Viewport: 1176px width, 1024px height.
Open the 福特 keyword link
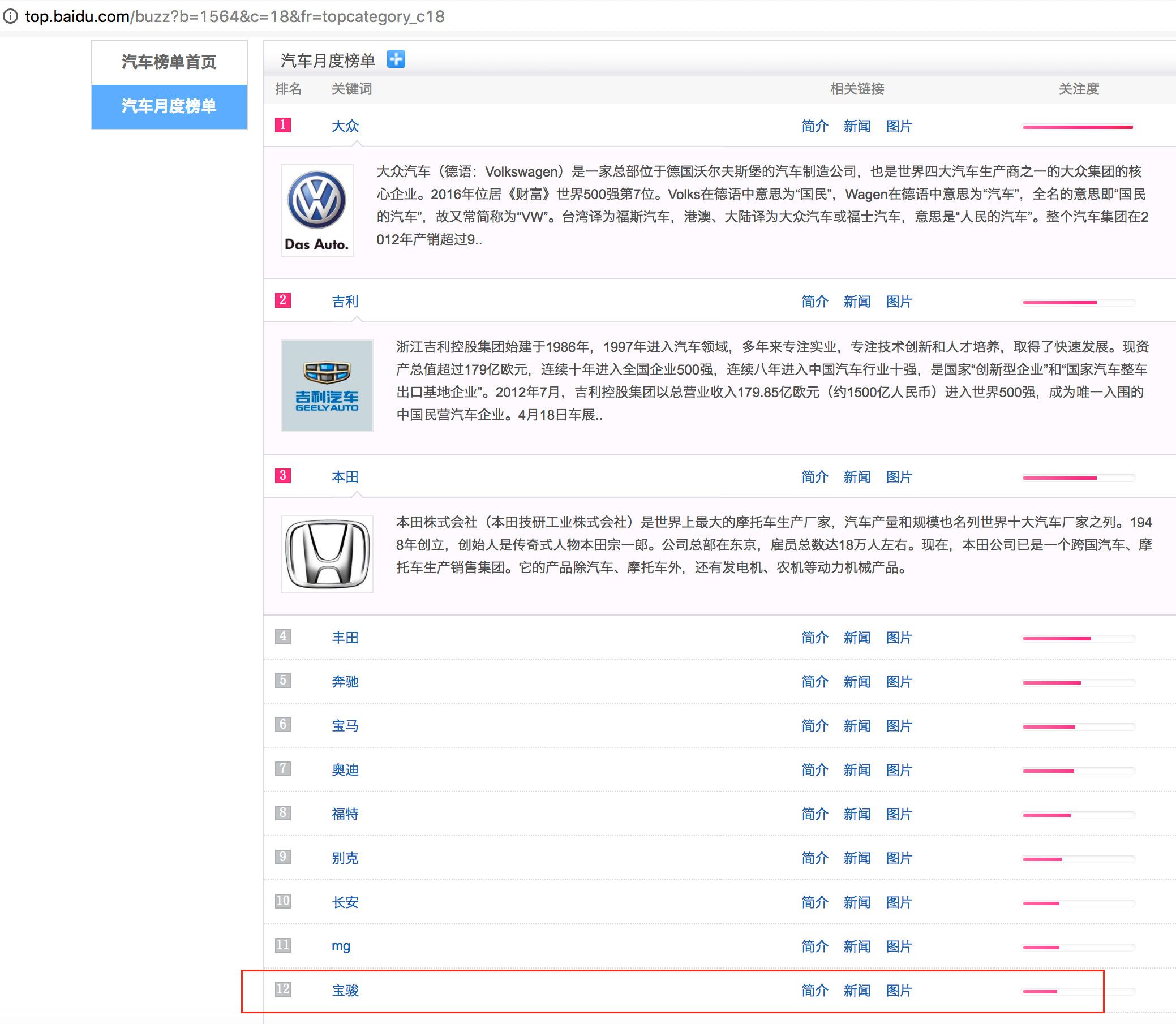pos(345,814)
